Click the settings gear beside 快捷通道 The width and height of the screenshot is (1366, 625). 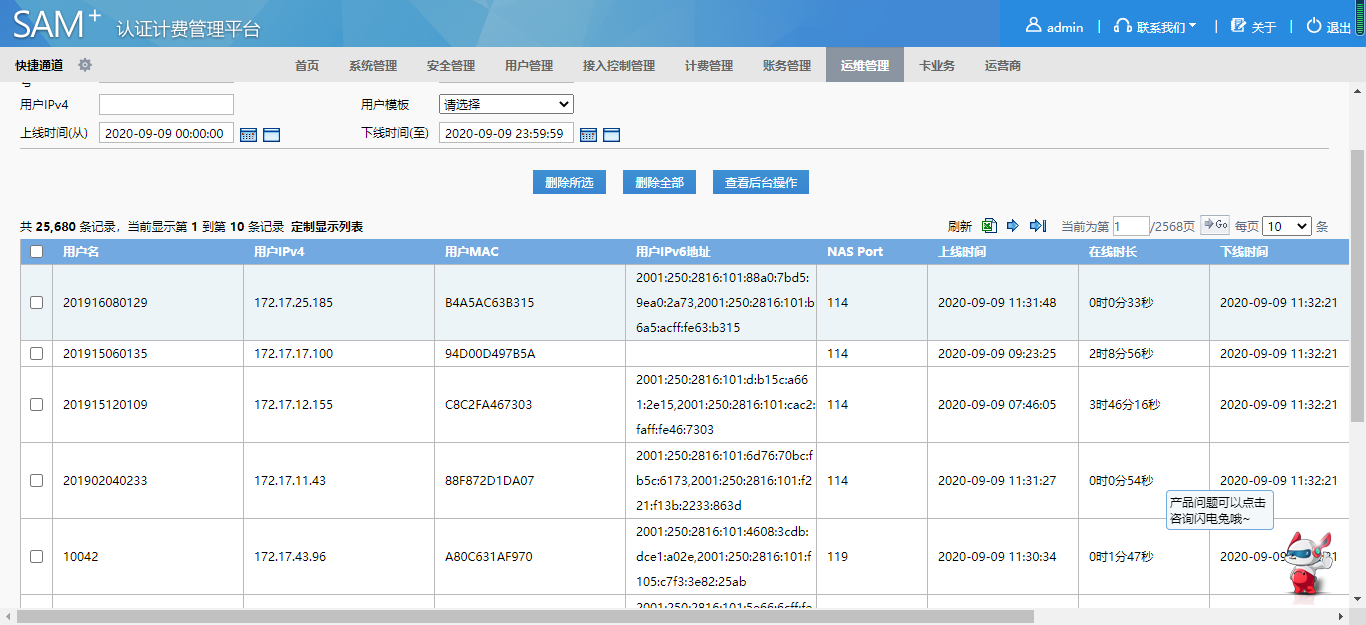(x=85, y=65)
